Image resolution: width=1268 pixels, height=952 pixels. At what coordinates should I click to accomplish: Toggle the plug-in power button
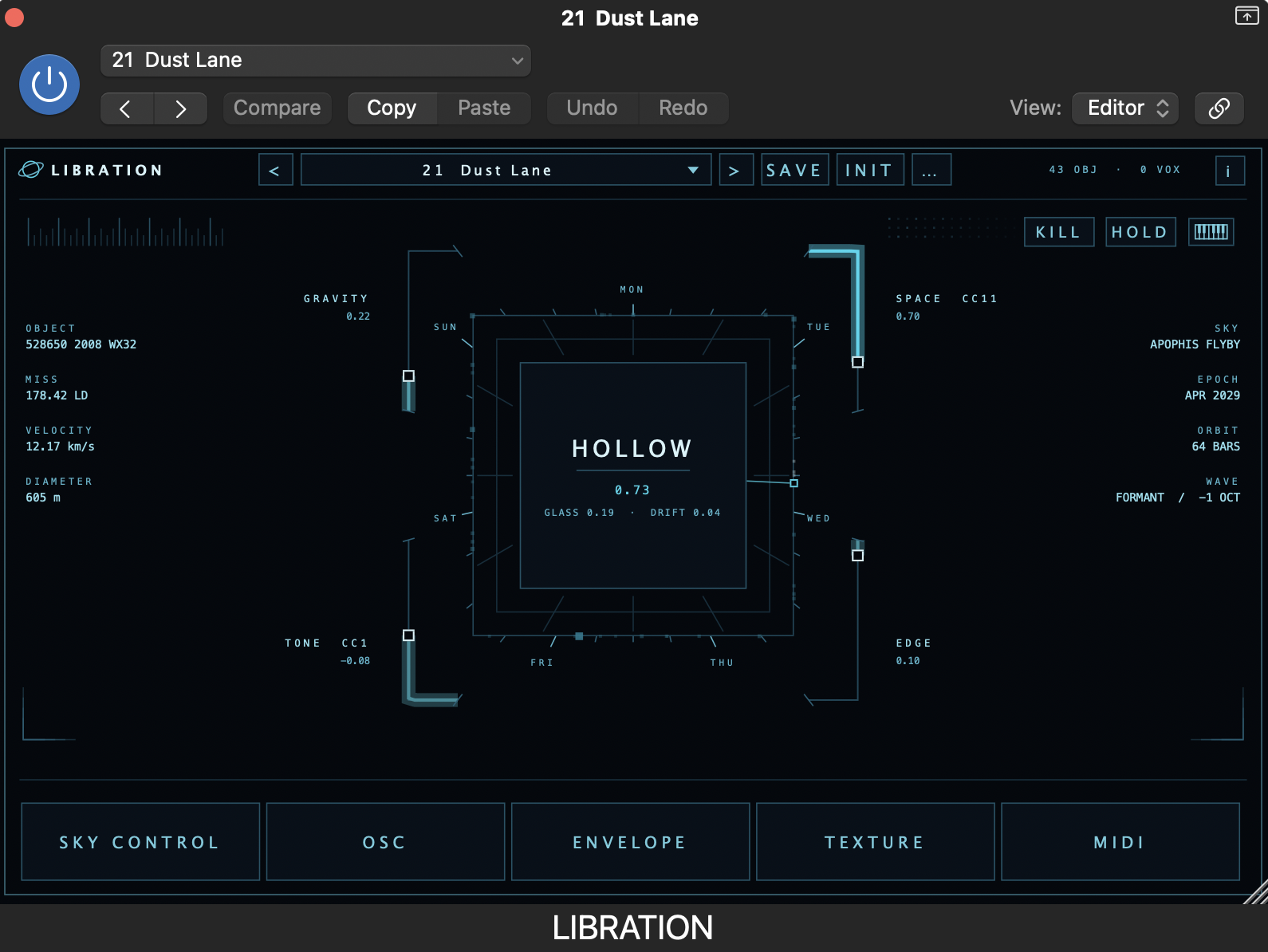pos(49,85)
